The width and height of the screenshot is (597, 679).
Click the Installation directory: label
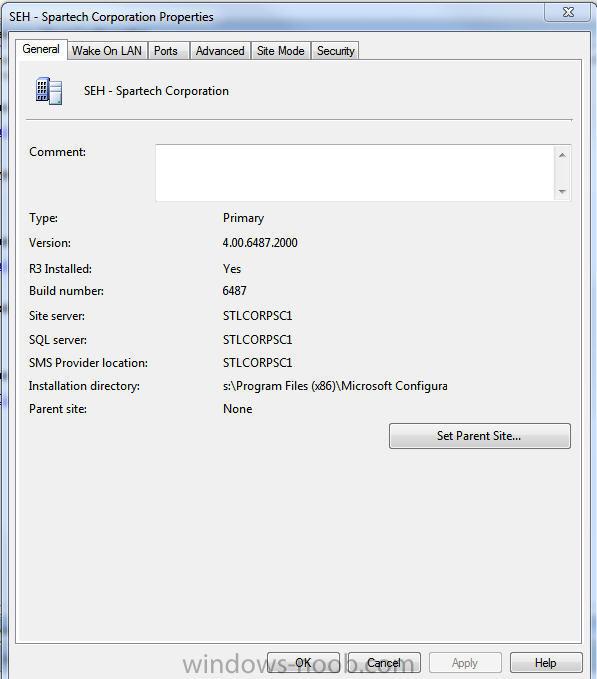(84, 386)
